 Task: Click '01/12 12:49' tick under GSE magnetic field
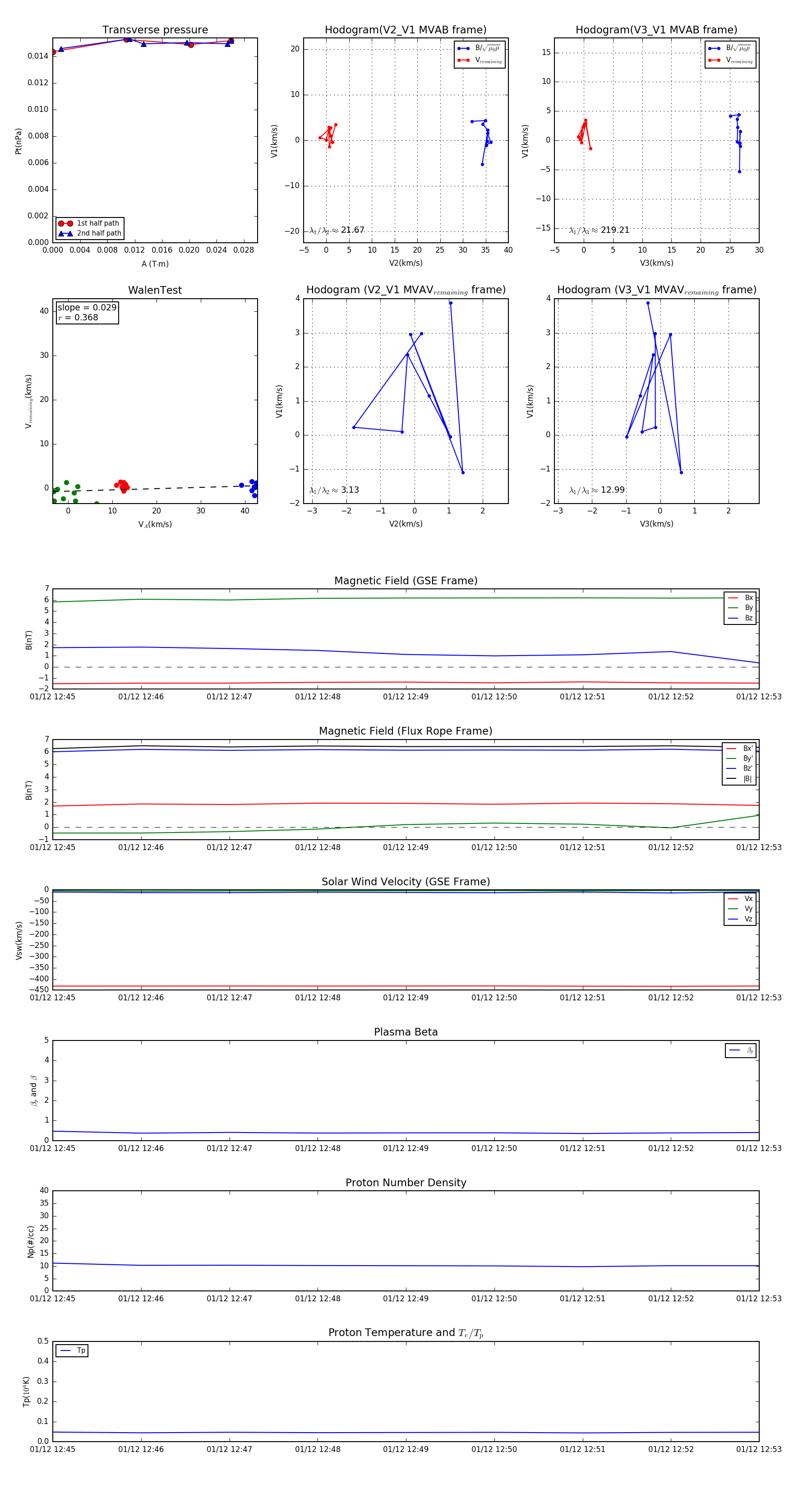(406, 697)
